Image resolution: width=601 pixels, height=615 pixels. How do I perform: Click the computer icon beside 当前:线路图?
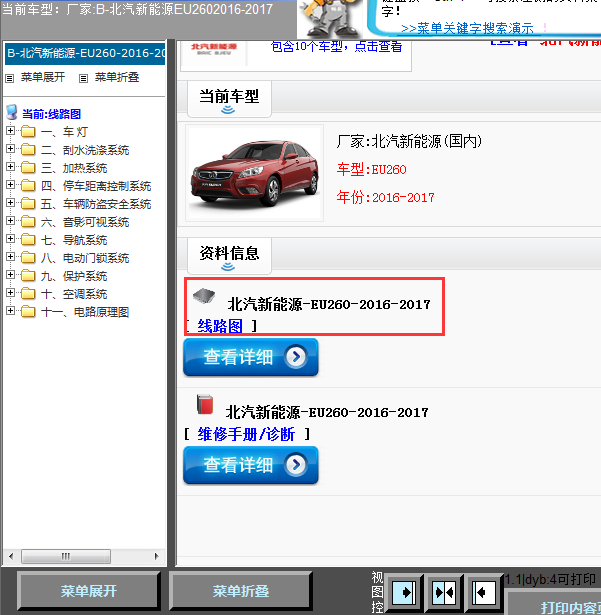click(12, 112)
